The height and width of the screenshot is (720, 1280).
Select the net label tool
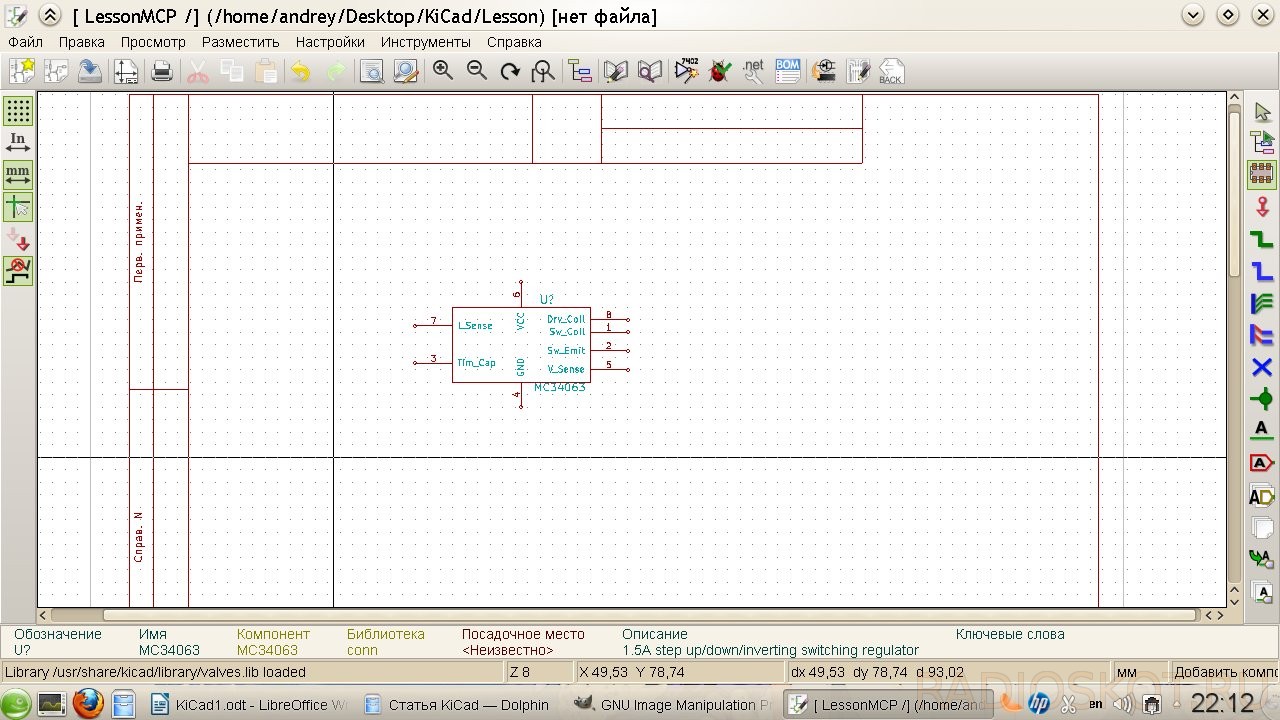pyautogui.click(x=1262, y=431)
